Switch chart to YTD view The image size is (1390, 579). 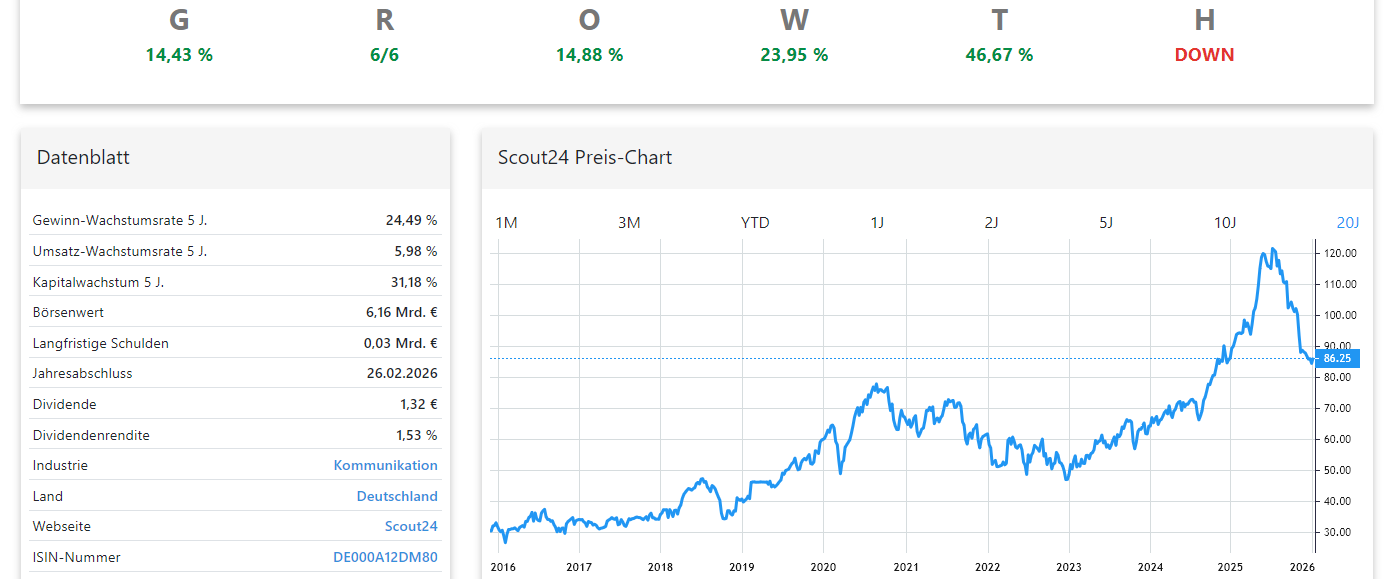coord(755,222)
